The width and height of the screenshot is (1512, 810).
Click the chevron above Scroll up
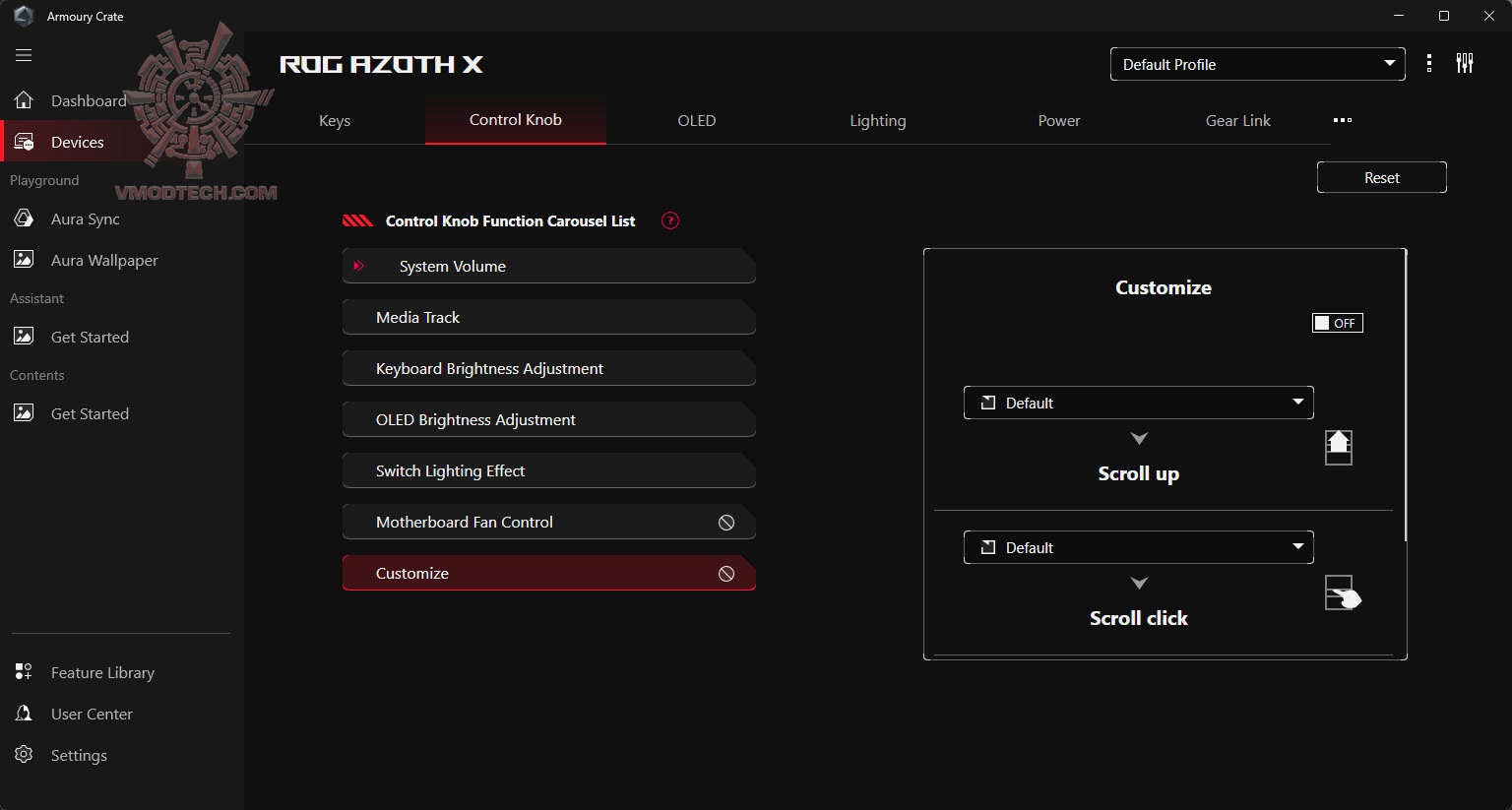1139,438
